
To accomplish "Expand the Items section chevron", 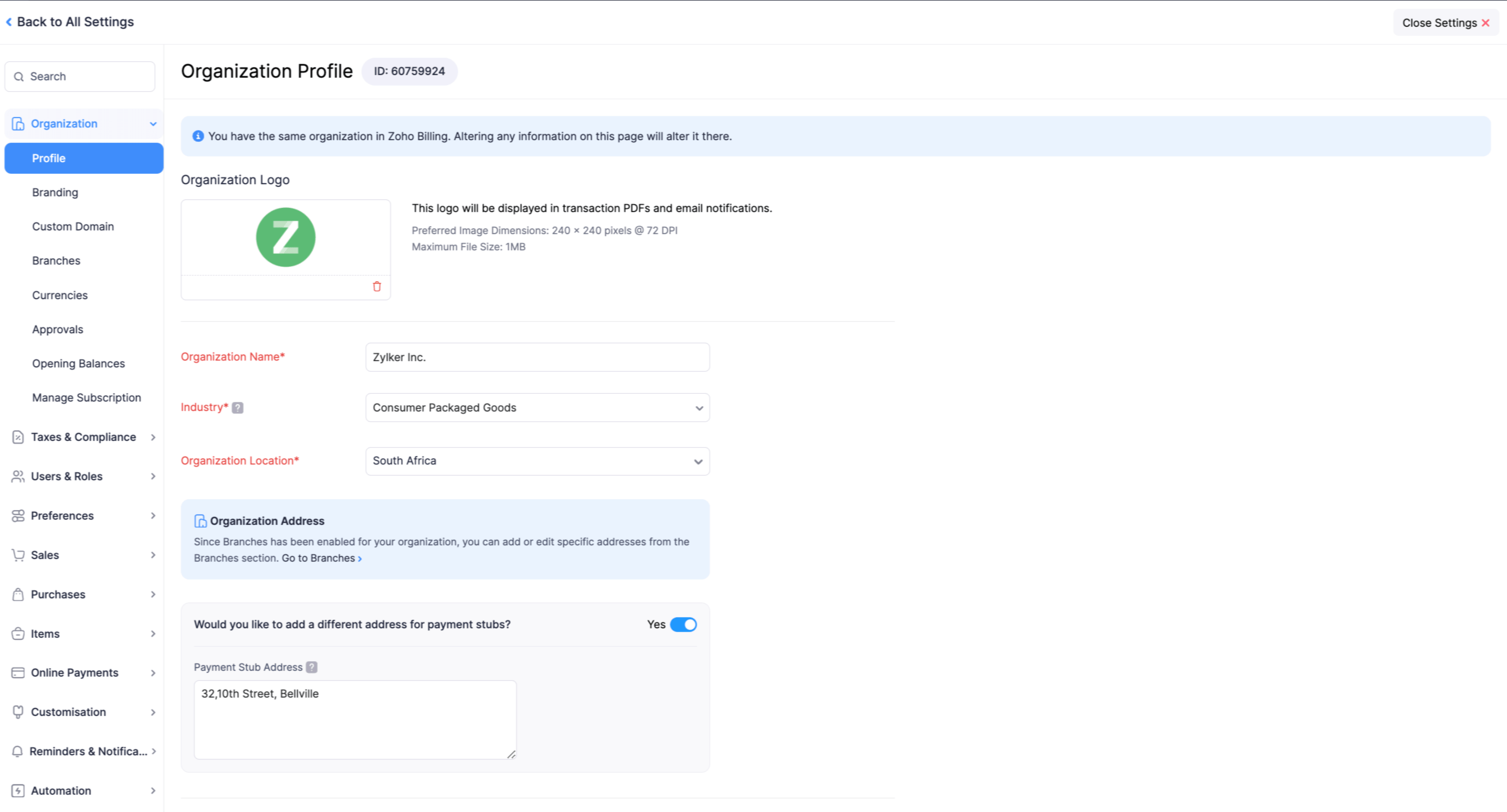I will (153, 634).
